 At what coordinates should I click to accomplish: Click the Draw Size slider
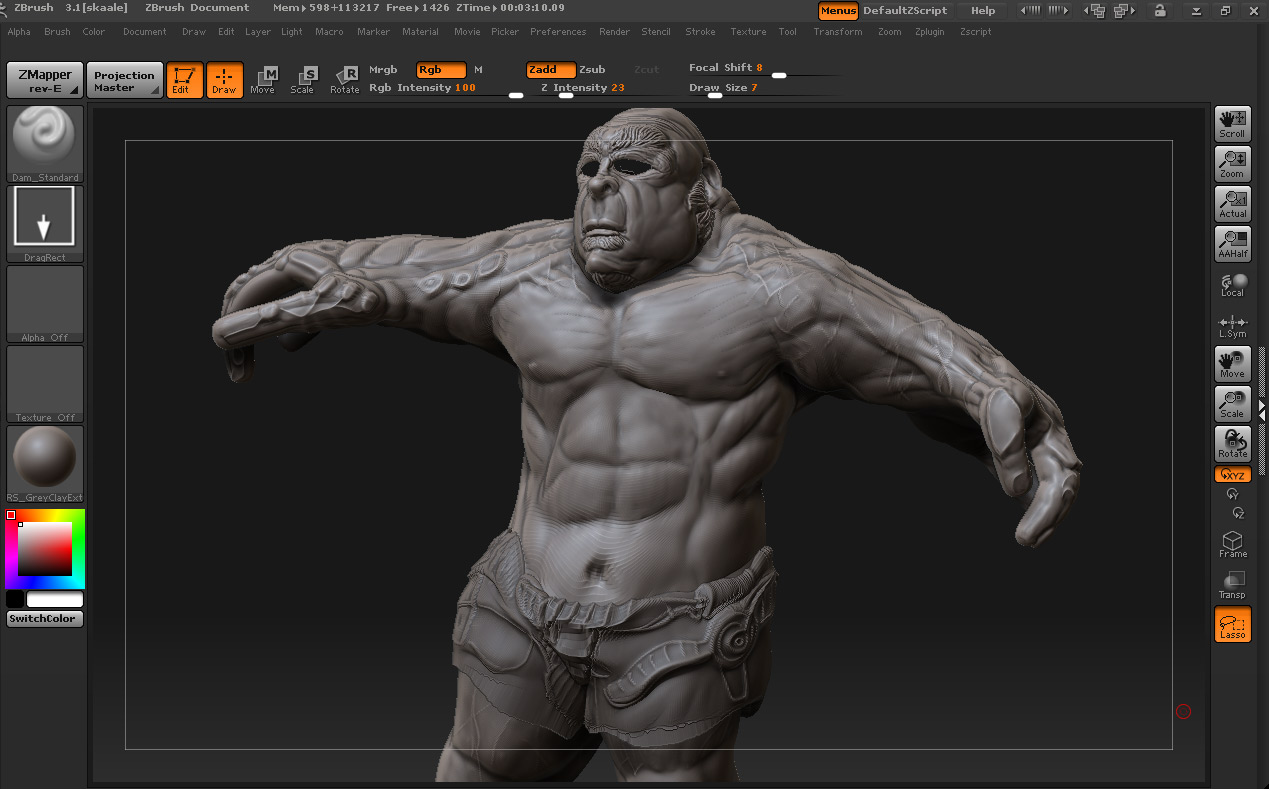[x=765, y=89]
